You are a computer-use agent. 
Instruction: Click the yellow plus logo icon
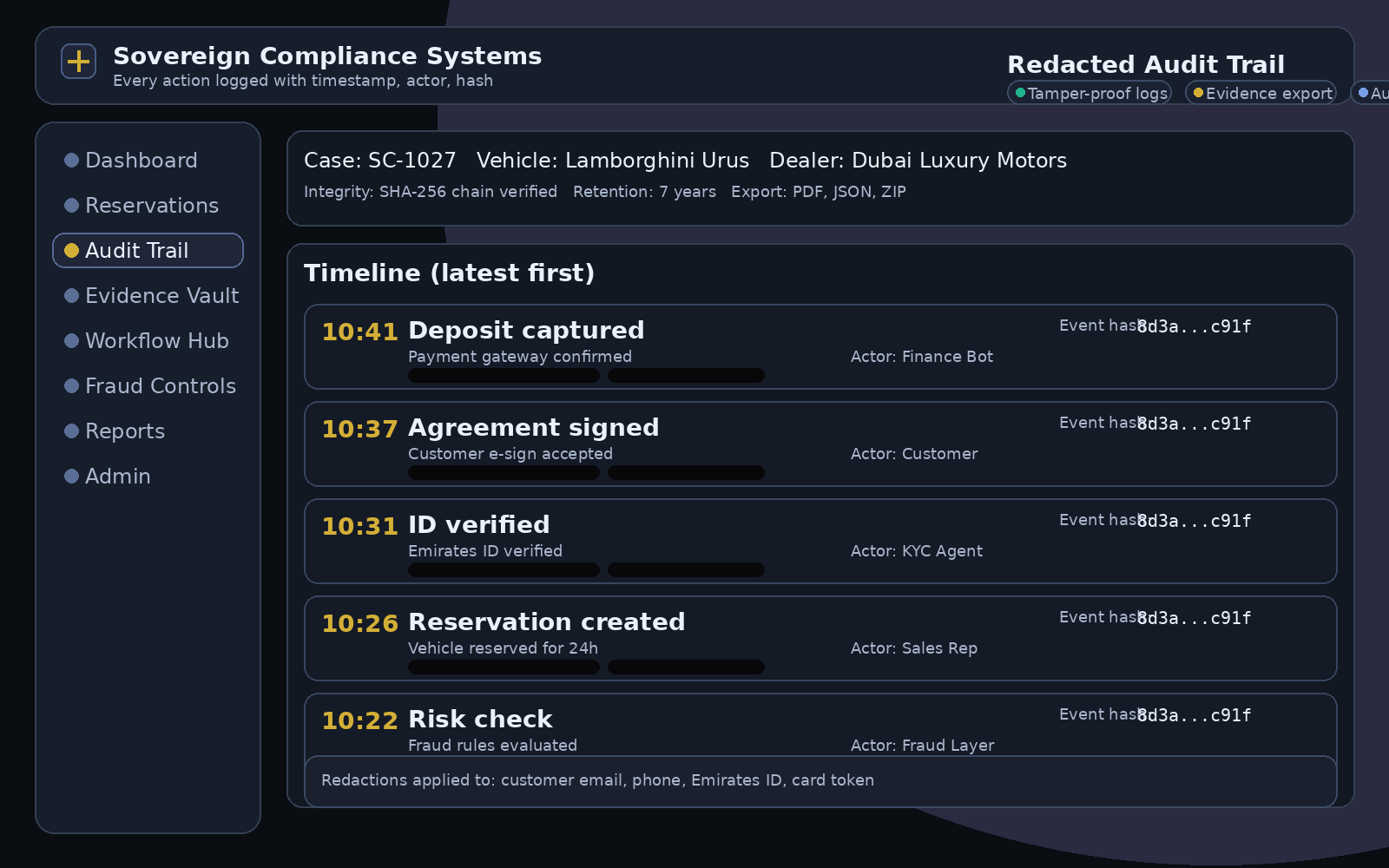pos(78,62)
